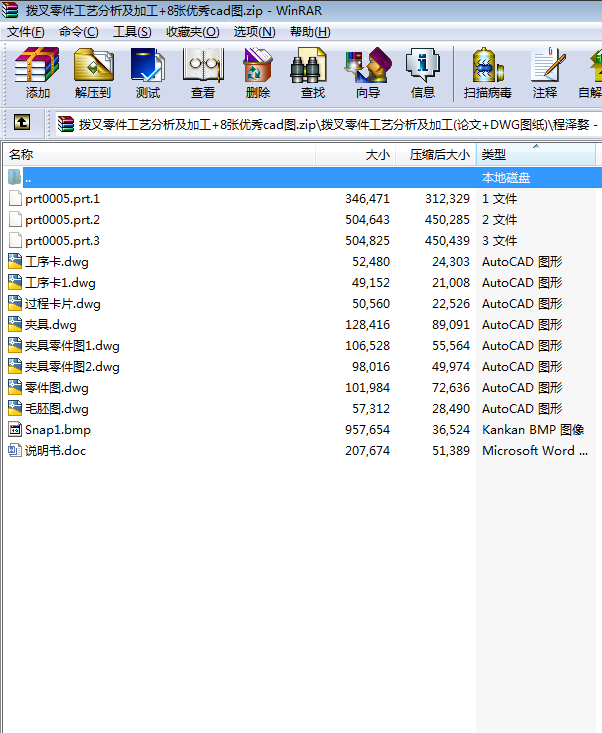Click '本地磁盘' in the selected row
This screenshot has height=733, width=602.
tap(506, 178)
